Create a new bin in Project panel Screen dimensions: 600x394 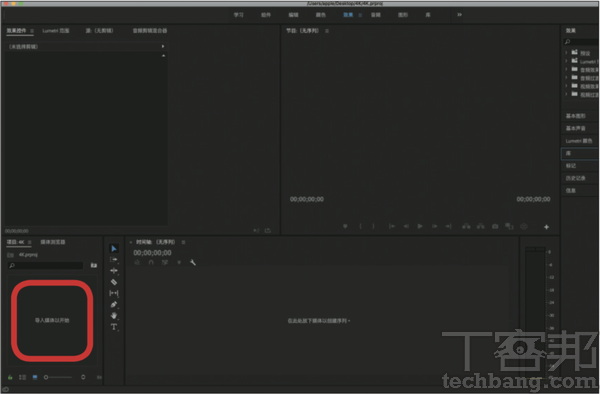point(94,265)
